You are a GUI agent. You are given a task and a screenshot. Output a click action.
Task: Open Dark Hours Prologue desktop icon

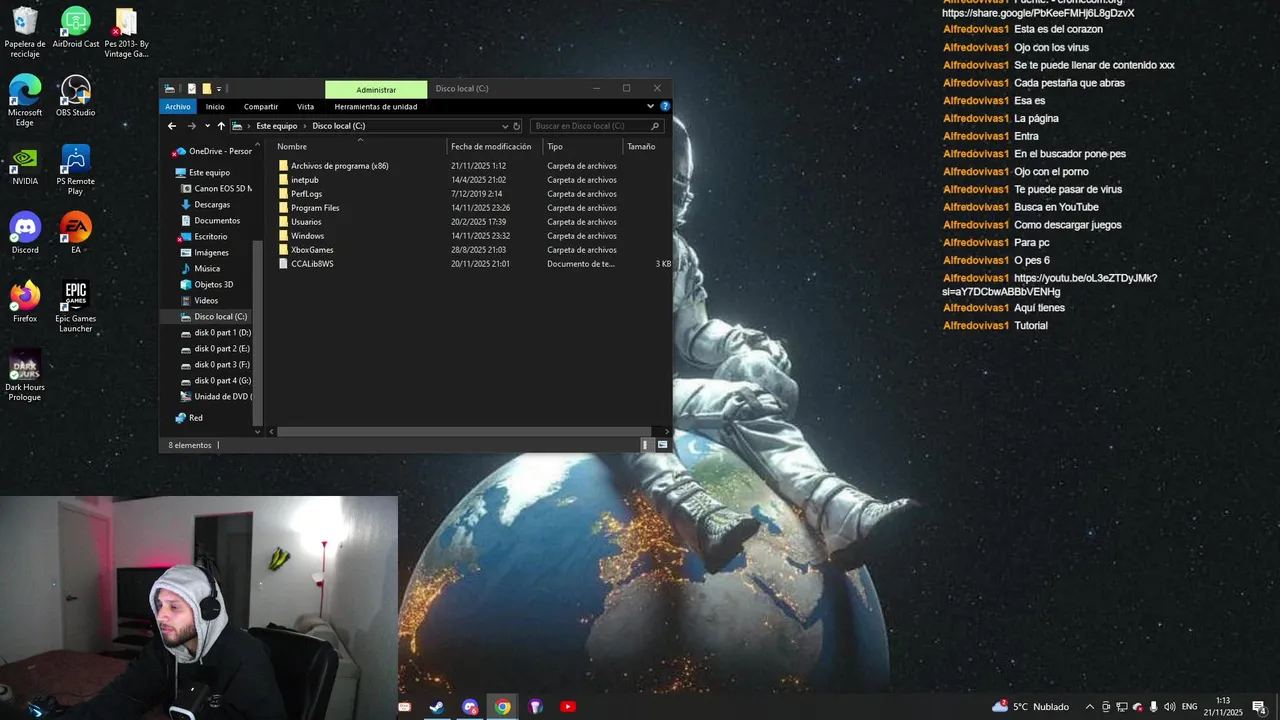(25, 376)
